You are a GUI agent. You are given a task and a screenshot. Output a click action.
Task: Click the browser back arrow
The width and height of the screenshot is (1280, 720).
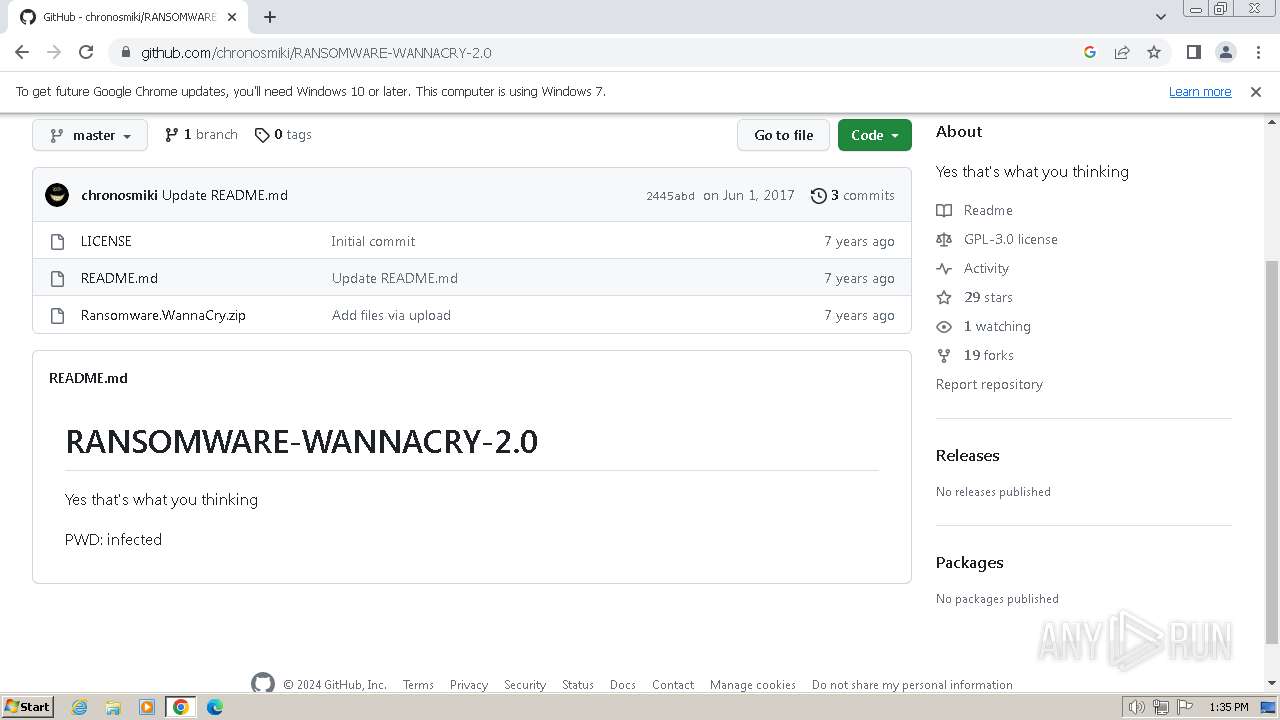pyautogui.click(x=22, y=52)
